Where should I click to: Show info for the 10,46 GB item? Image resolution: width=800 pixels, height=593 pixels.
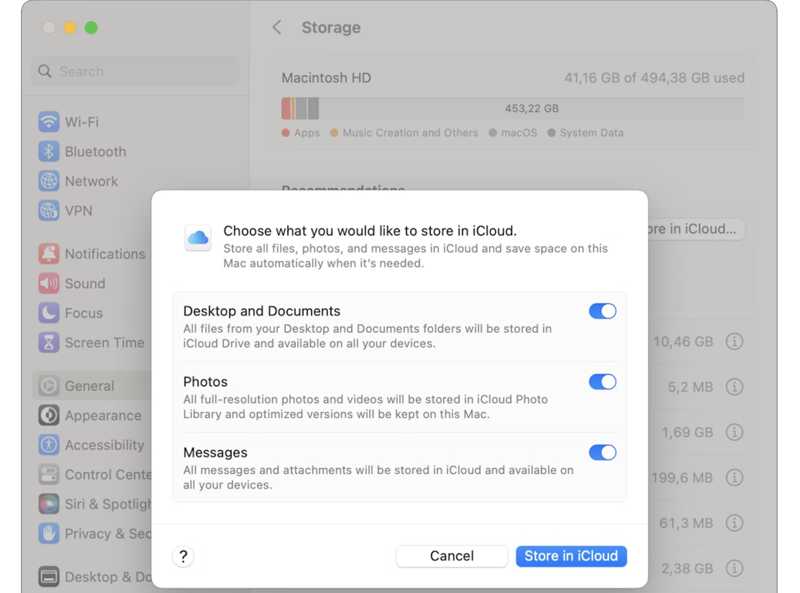click(x=734, y=342)
